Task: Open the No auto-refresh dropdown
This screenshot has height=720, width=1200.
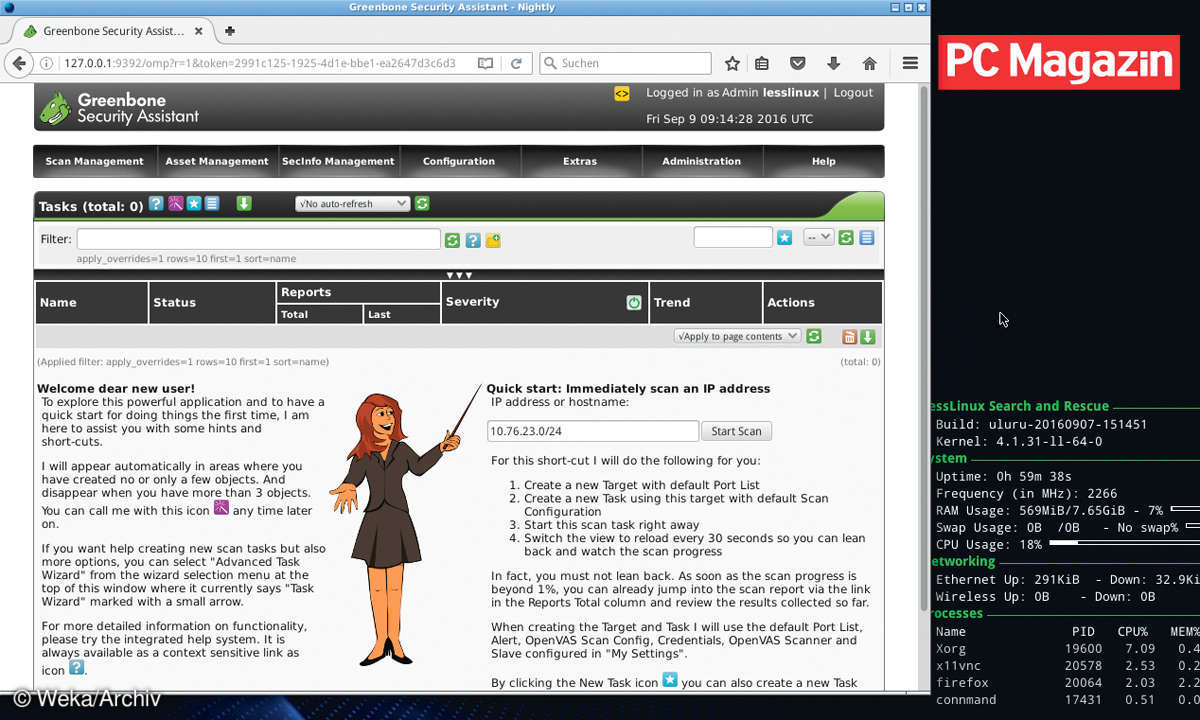Action: coord(353,204)
